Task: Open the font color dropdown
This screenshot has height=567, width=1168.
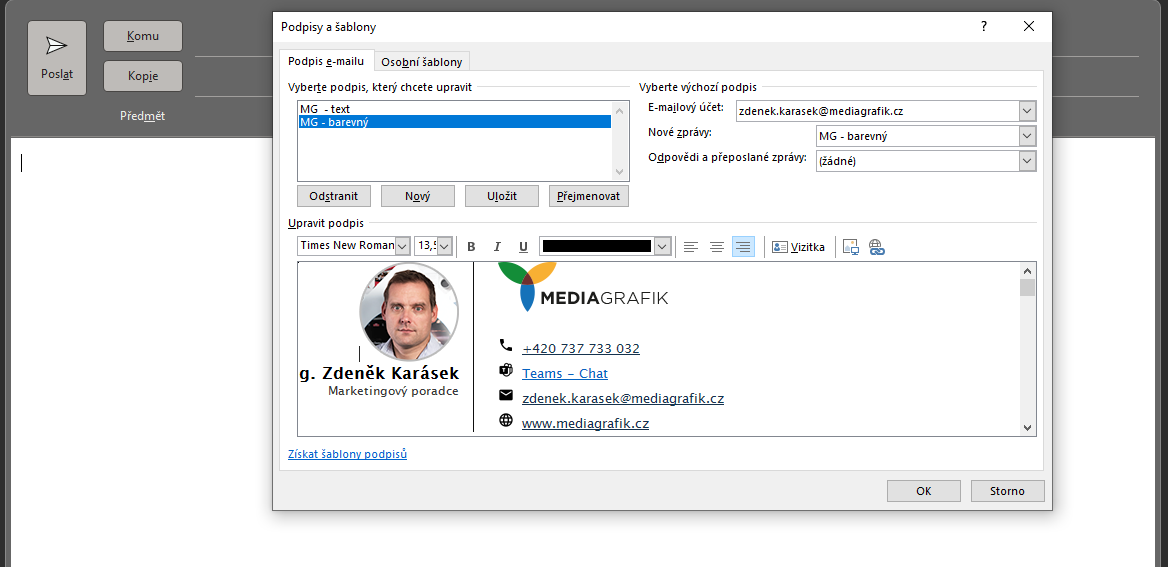Action: point(662,246)
